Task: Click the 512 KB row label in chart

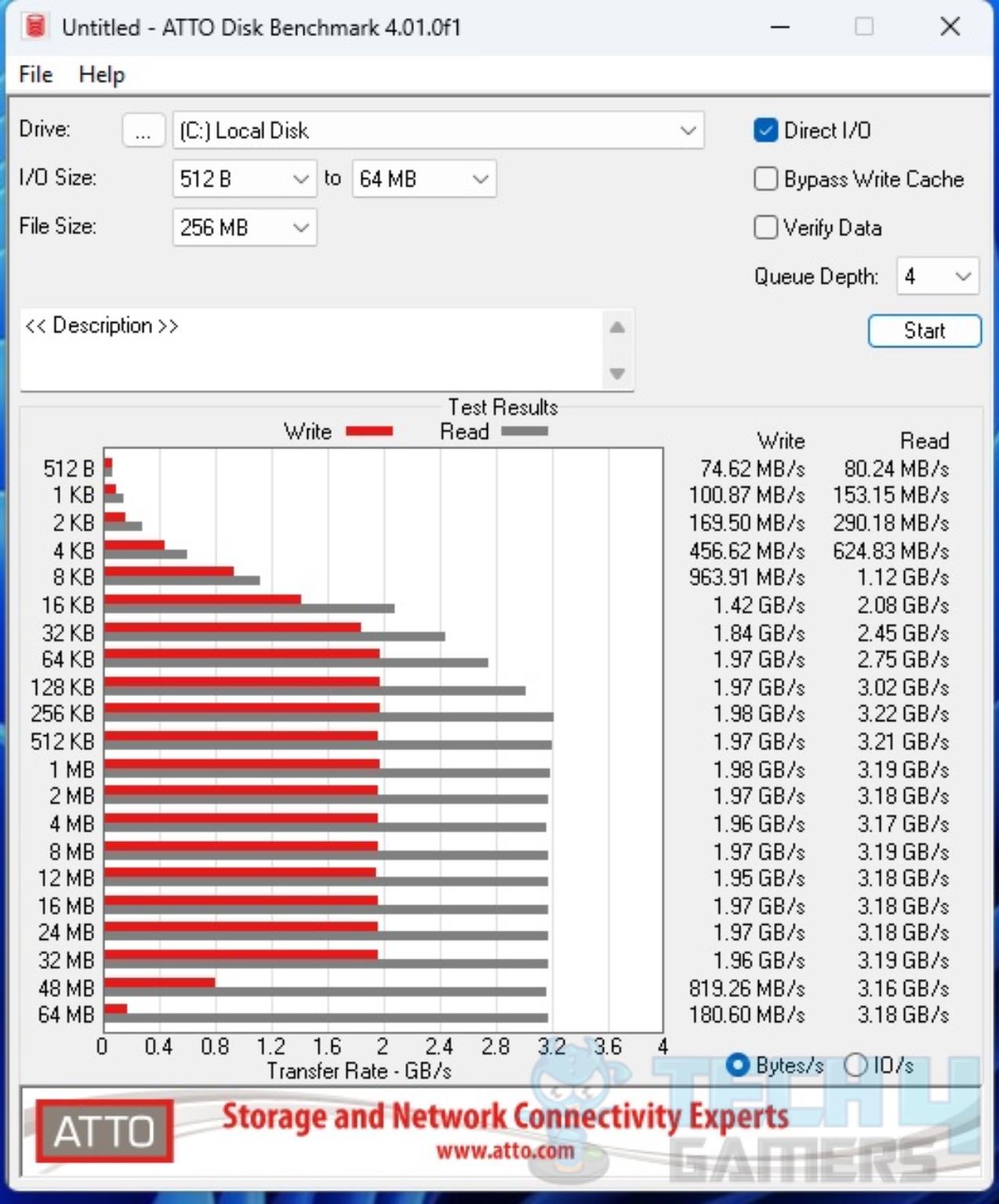Action: (63, 742)
